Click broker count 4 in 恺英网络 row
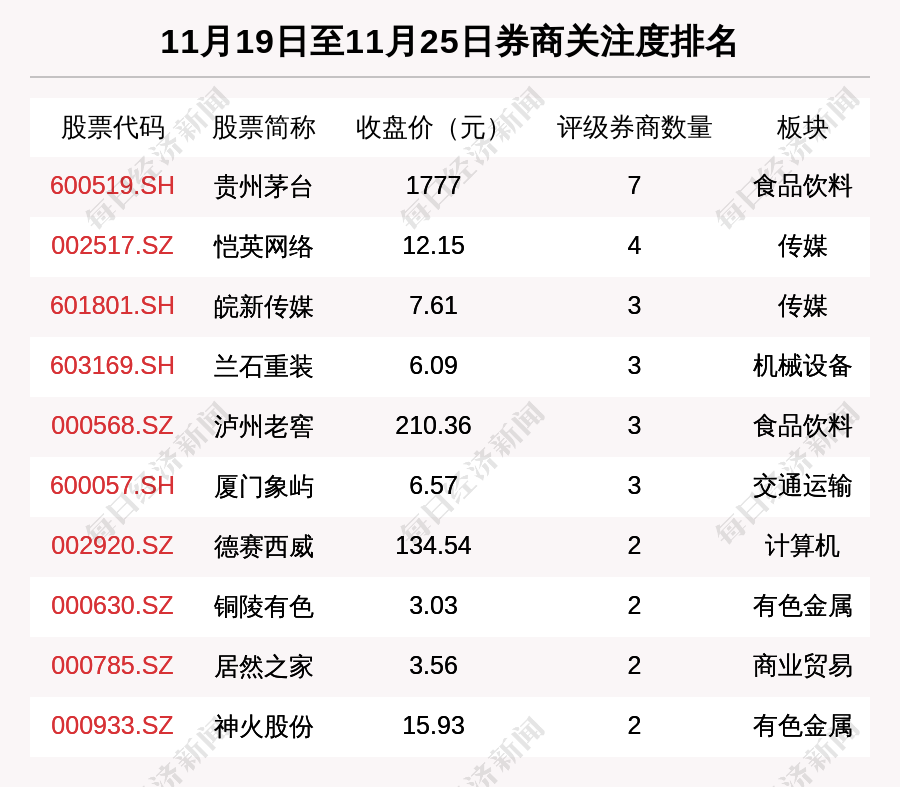The height and width of the screenshot is (787, 900). point(634,246)
